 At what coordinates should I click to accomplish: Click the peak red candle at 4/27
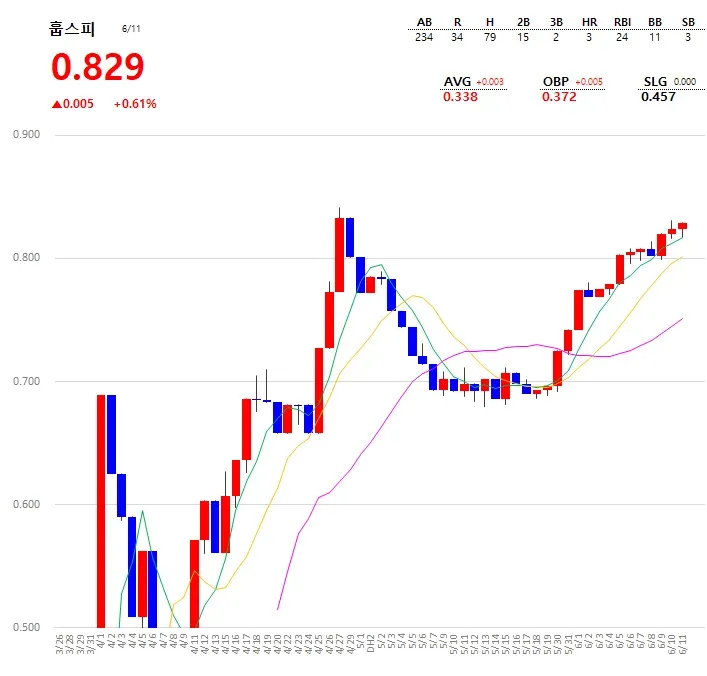click(340, 254)
